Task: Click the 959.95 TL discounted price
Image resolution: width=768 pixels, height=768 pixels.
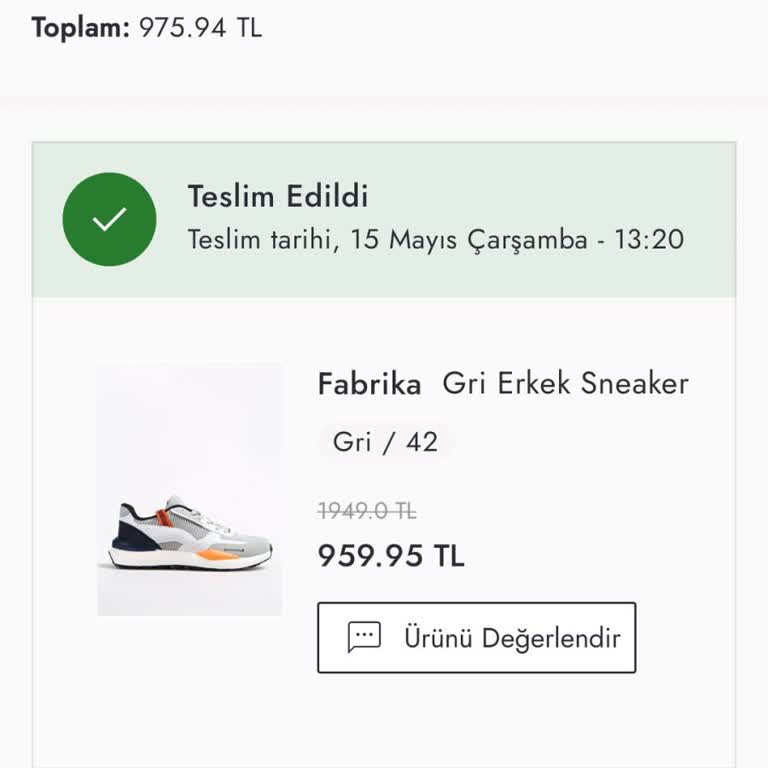Action: point(391,556)
